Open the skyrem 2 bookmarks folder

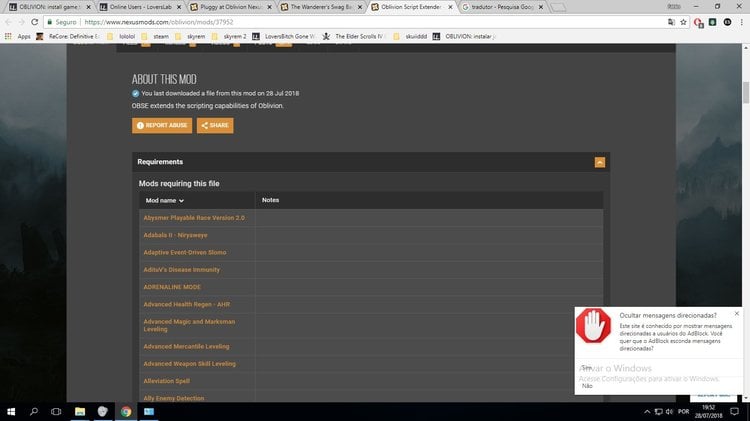point(229,36)
